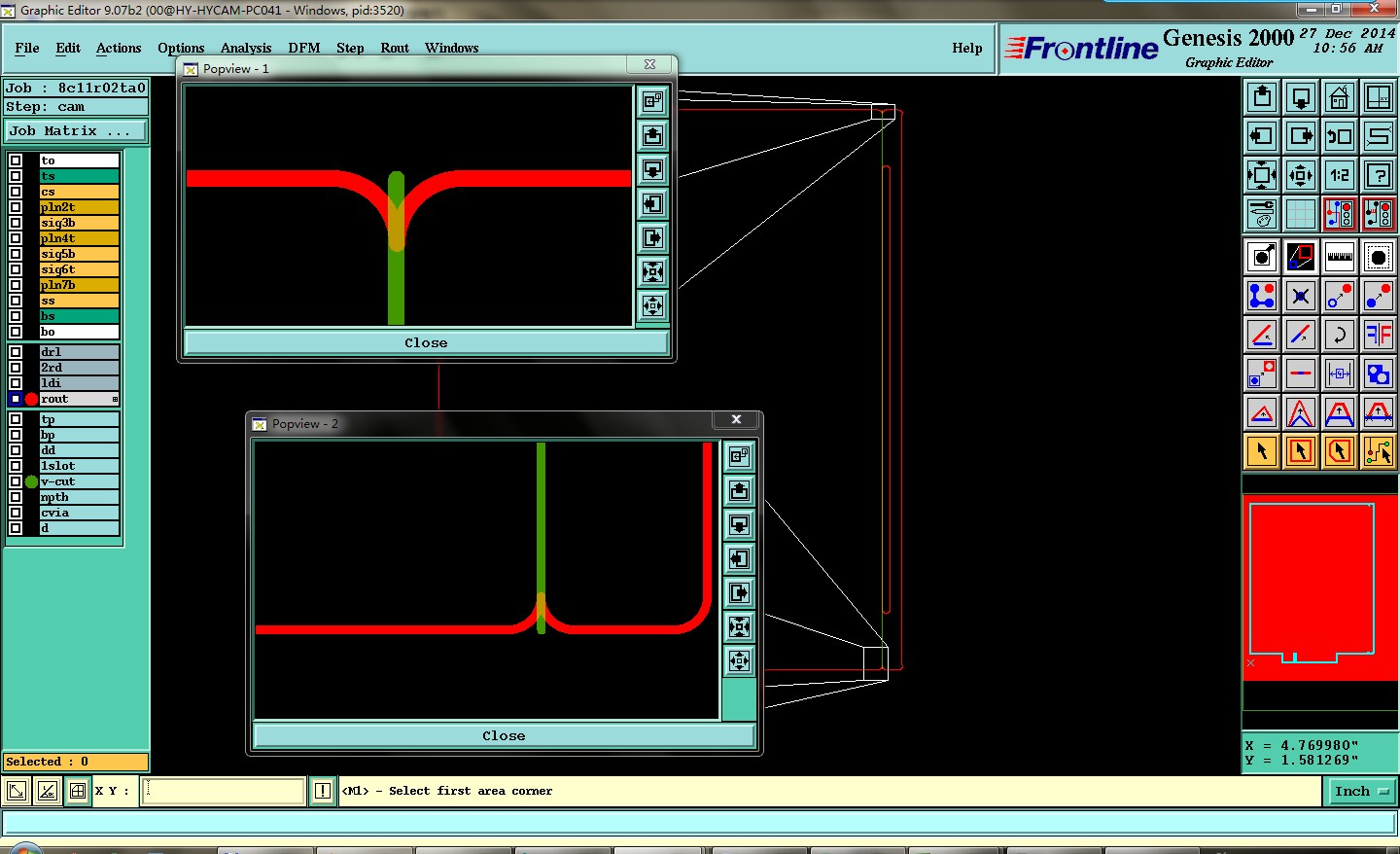Select the layer name 1slot
This screenshot has height=854, width=1400.
[x=79, y=466]
